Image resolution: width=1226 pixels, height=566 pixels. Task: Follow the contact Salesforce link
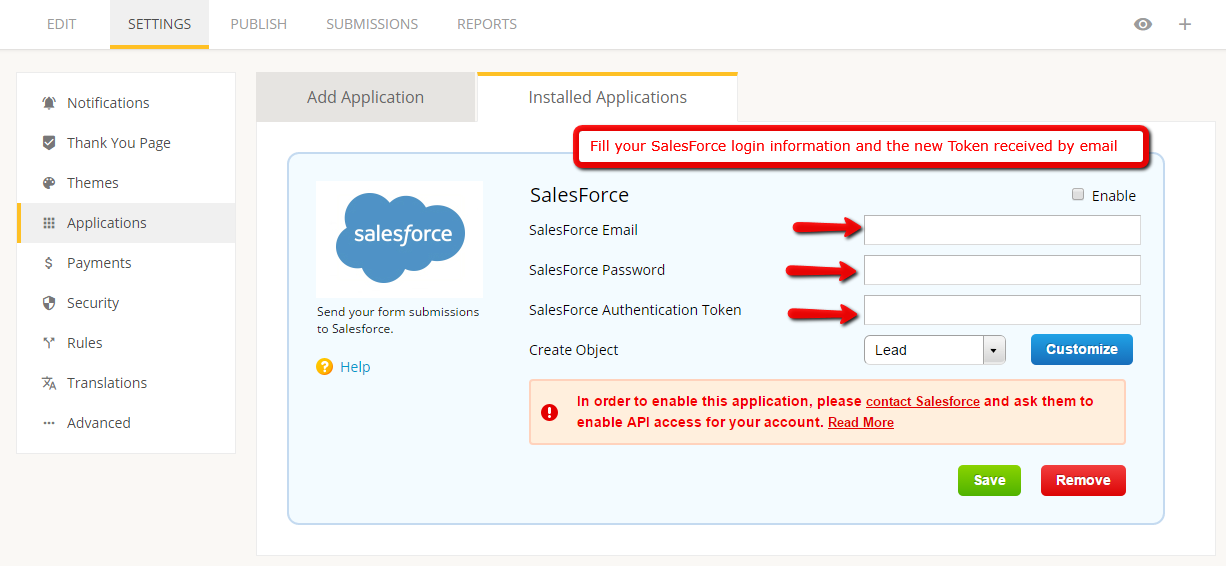923,401
